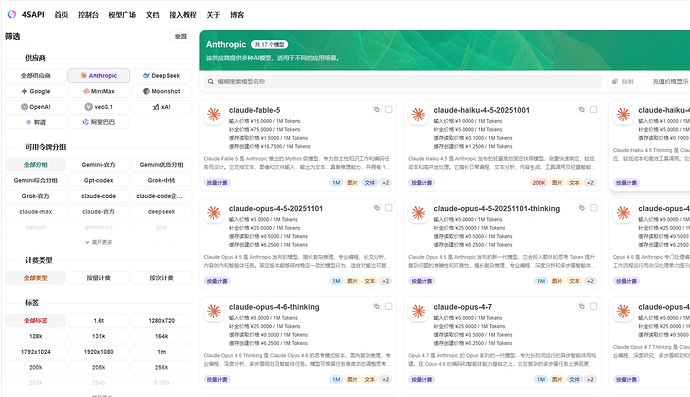Expand +2 tags on the non-thinking claude-opus-4-5-20251101 card

tap(385, 281)
